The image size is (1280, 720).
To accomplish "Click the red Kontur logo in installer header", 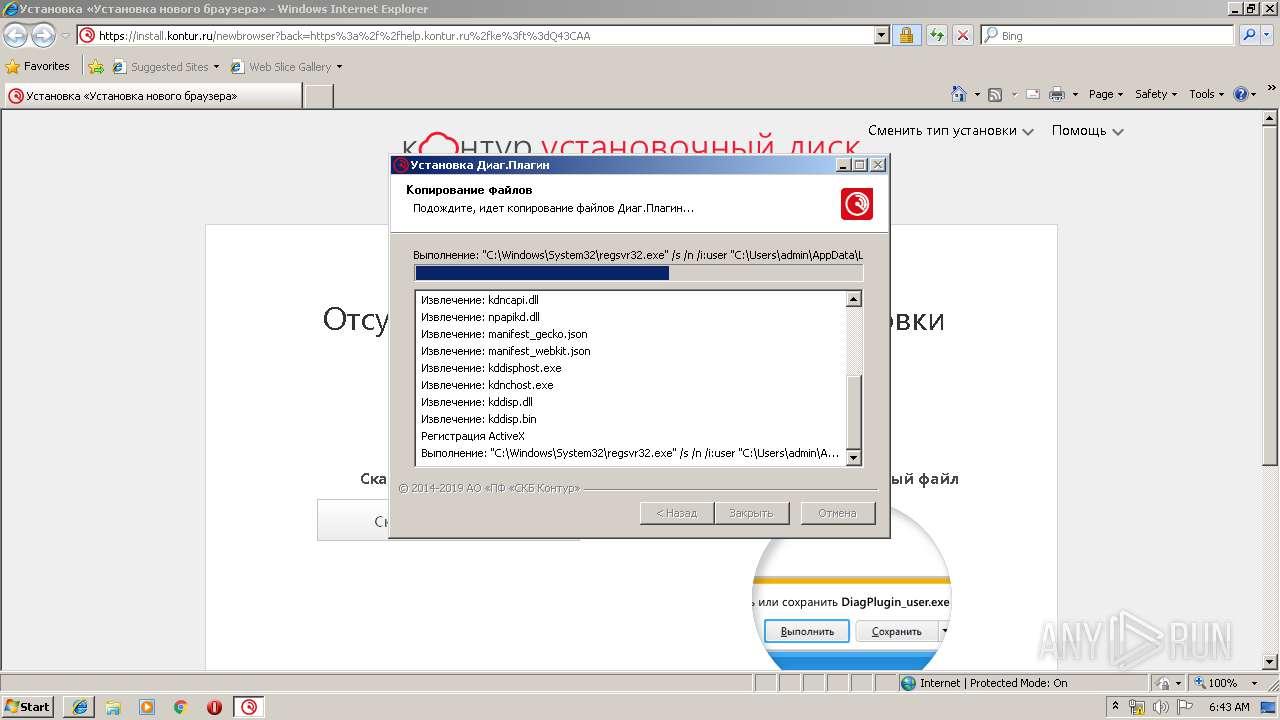I will coord(857,203).
